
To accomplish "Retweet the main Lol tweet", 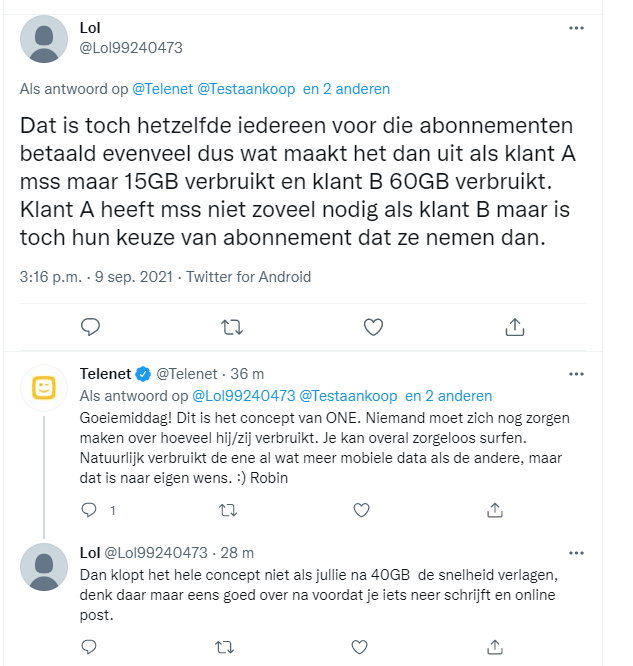I will pos(231,326).
